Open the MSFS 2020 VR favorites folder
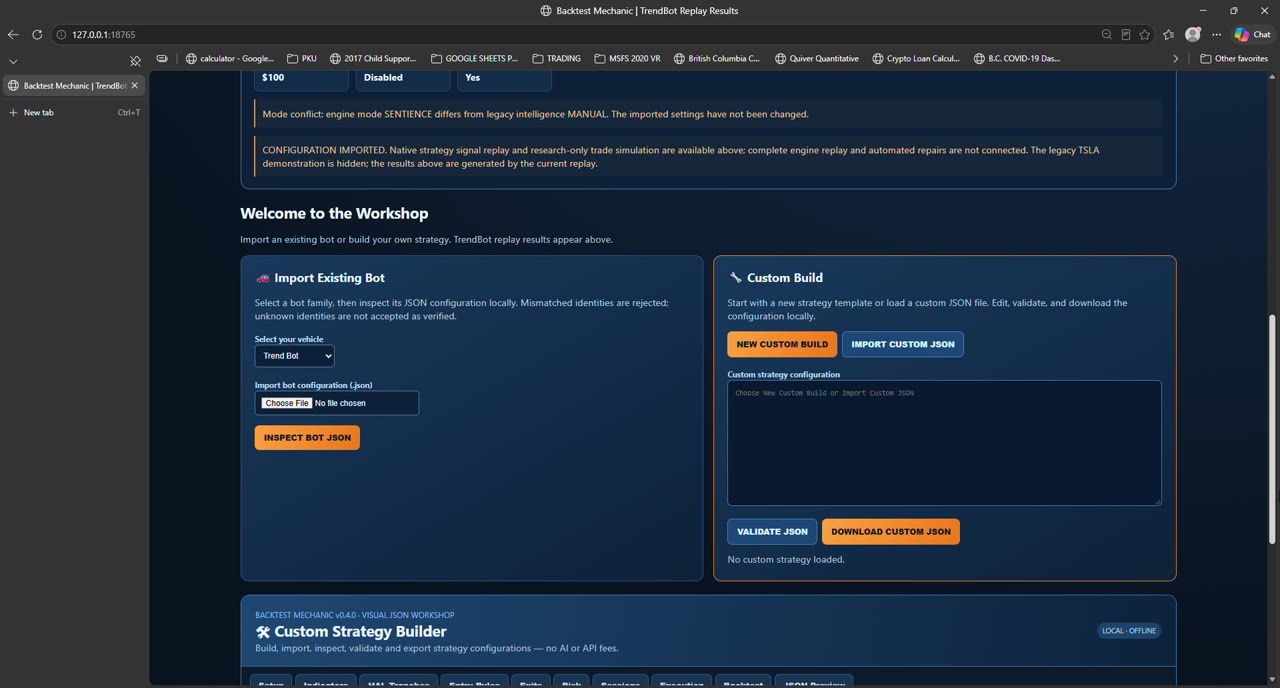Viewport: 1280px width, 688px height. [627, 58]
